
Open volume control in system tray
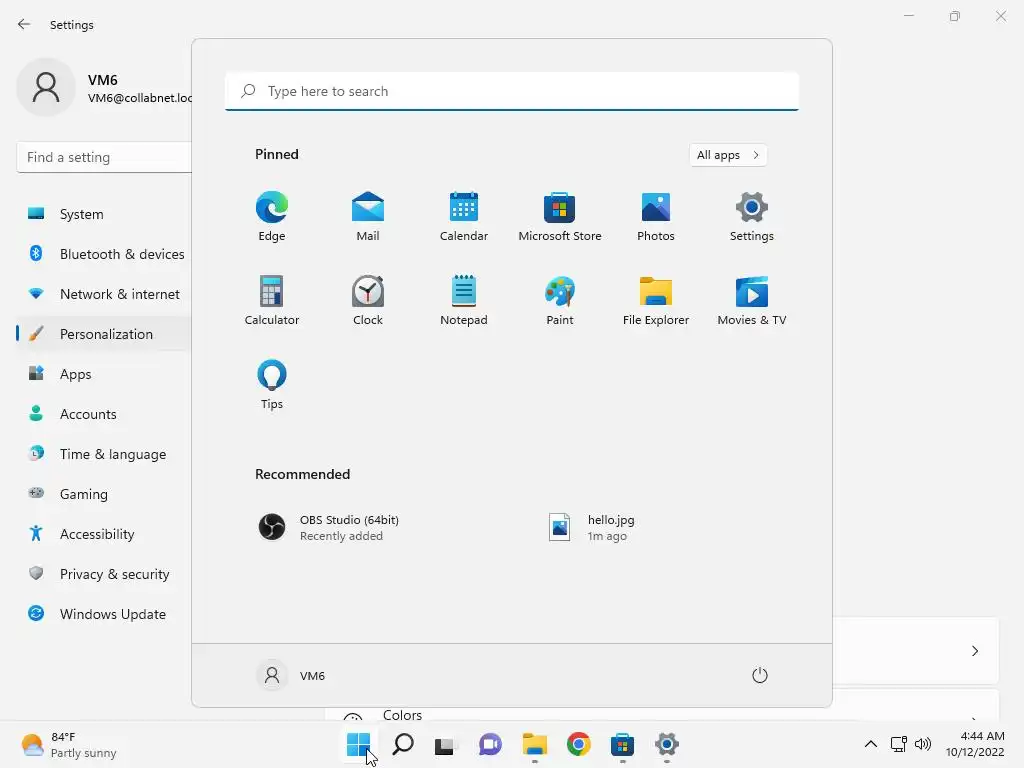click(923, 744)
